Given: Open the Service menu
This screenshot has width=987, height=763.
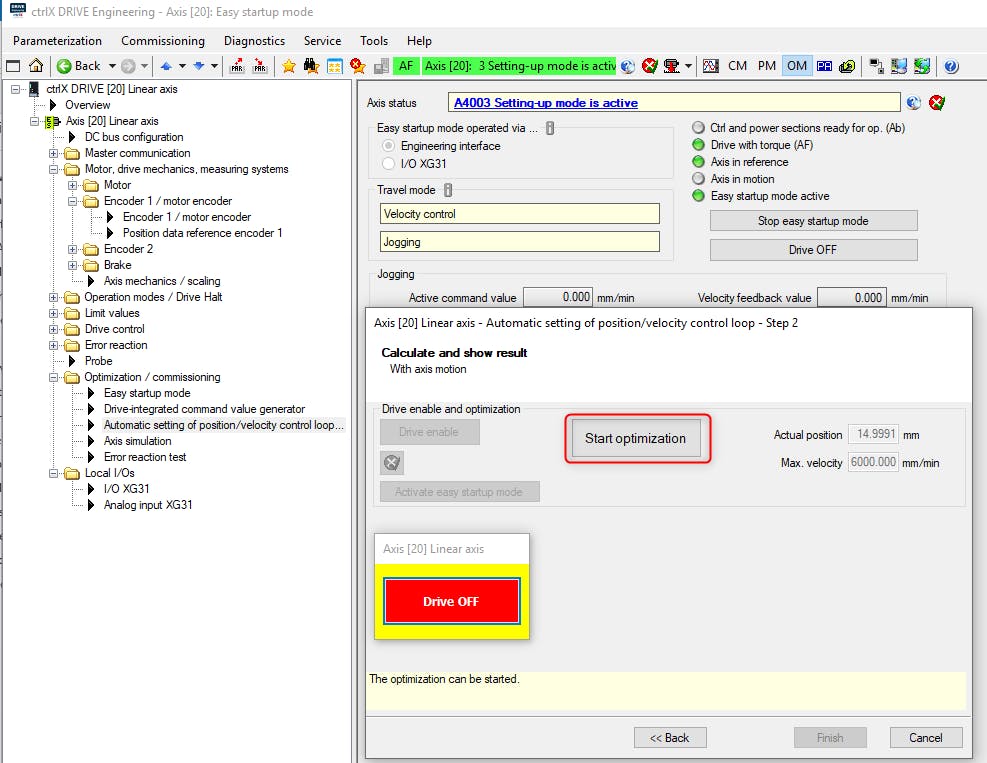Looking at the screenshot, I should point(322,41).
